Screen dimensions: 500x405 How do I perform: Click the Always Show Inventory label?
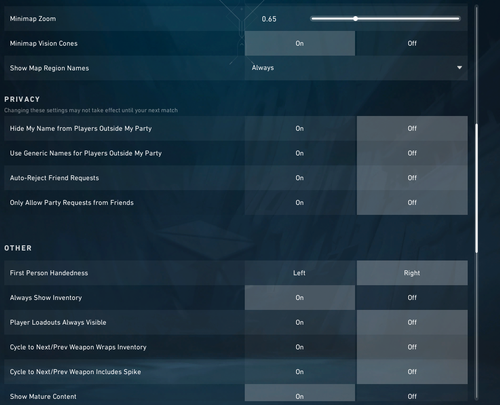click(x=46, y=298)
